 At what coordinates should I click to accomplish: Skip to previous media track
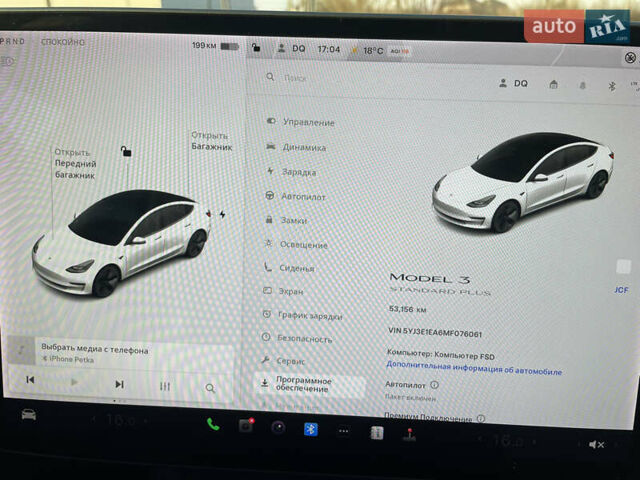coord(30,380)
